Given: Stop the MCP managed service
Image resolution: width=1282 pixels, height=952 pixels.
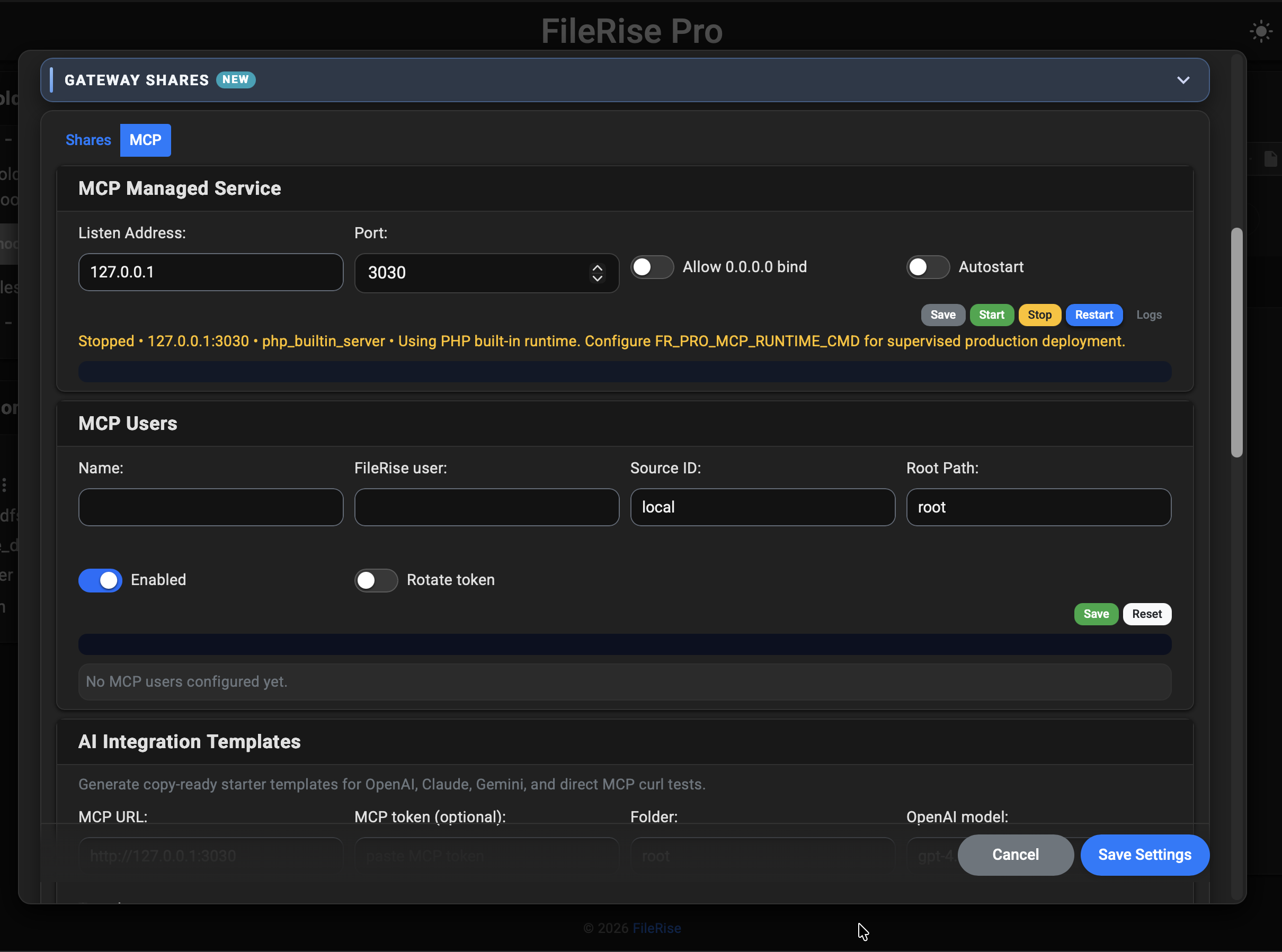Looking at the screenshot, I should (1039, 315).
